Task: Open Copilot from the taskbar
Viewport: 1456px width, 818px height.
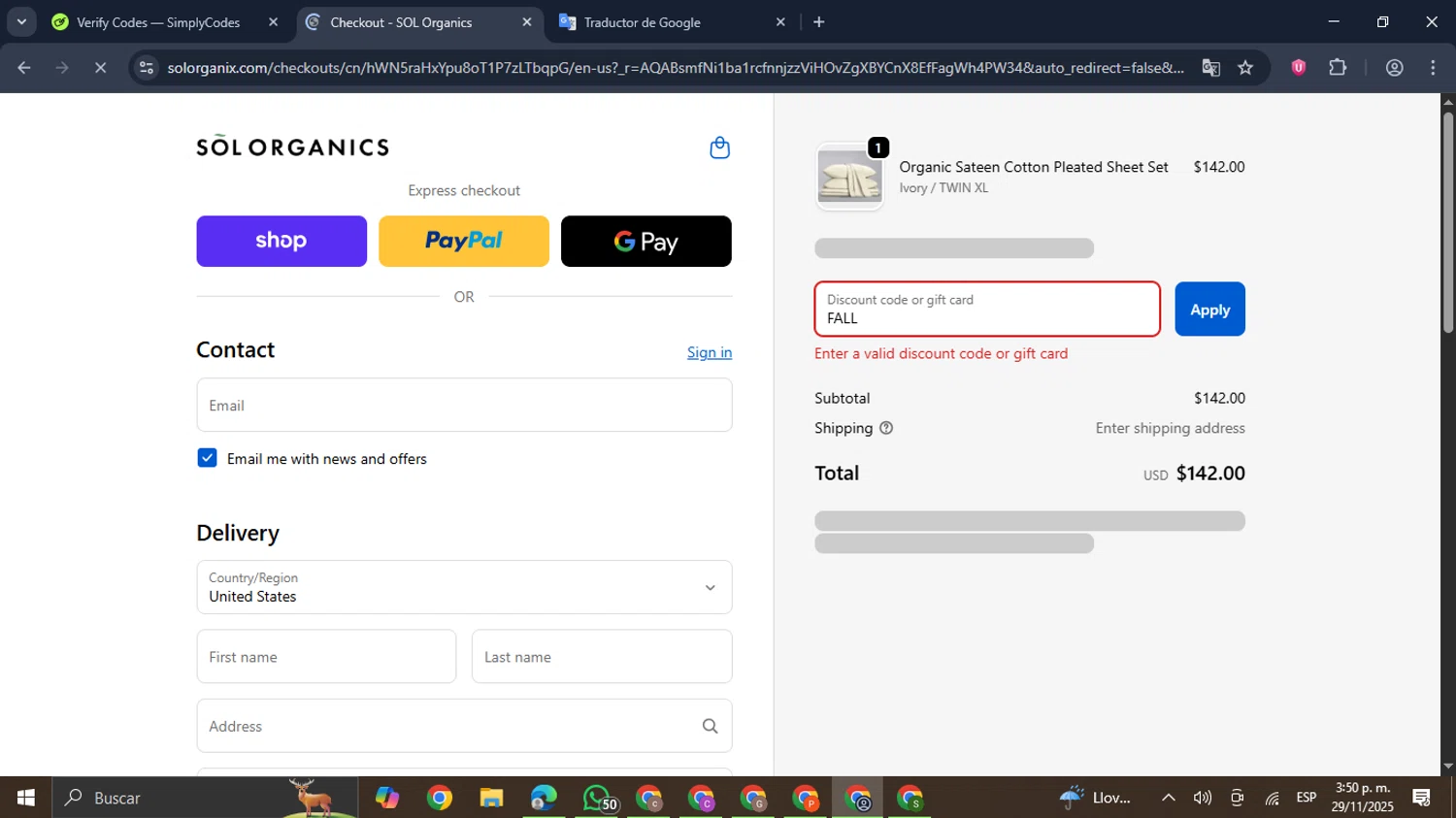Action: pos(387,798)
